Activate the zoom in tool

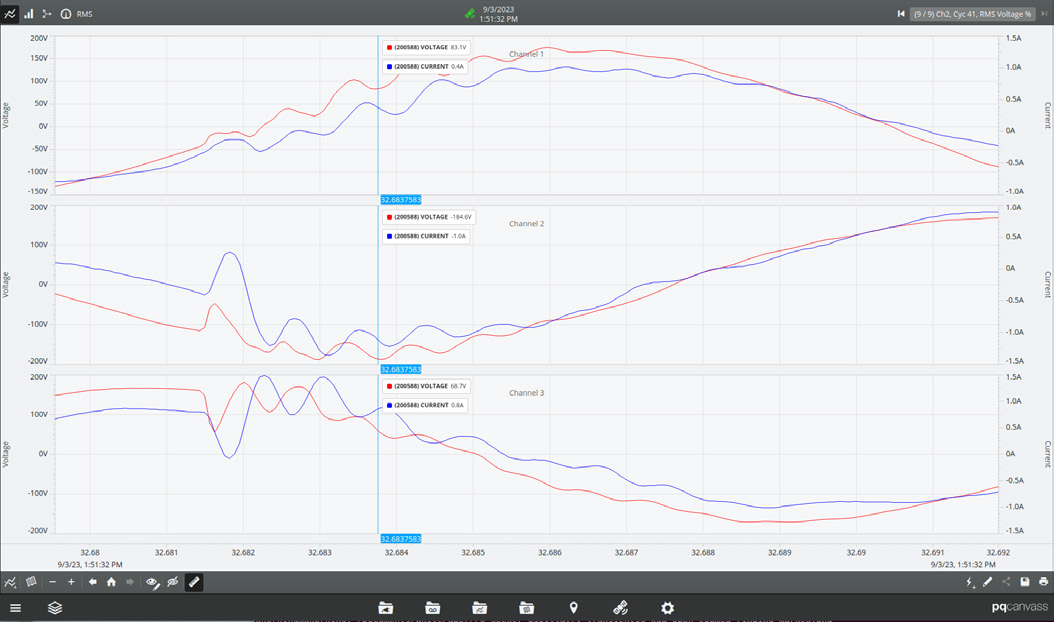(x=71, y=581)
